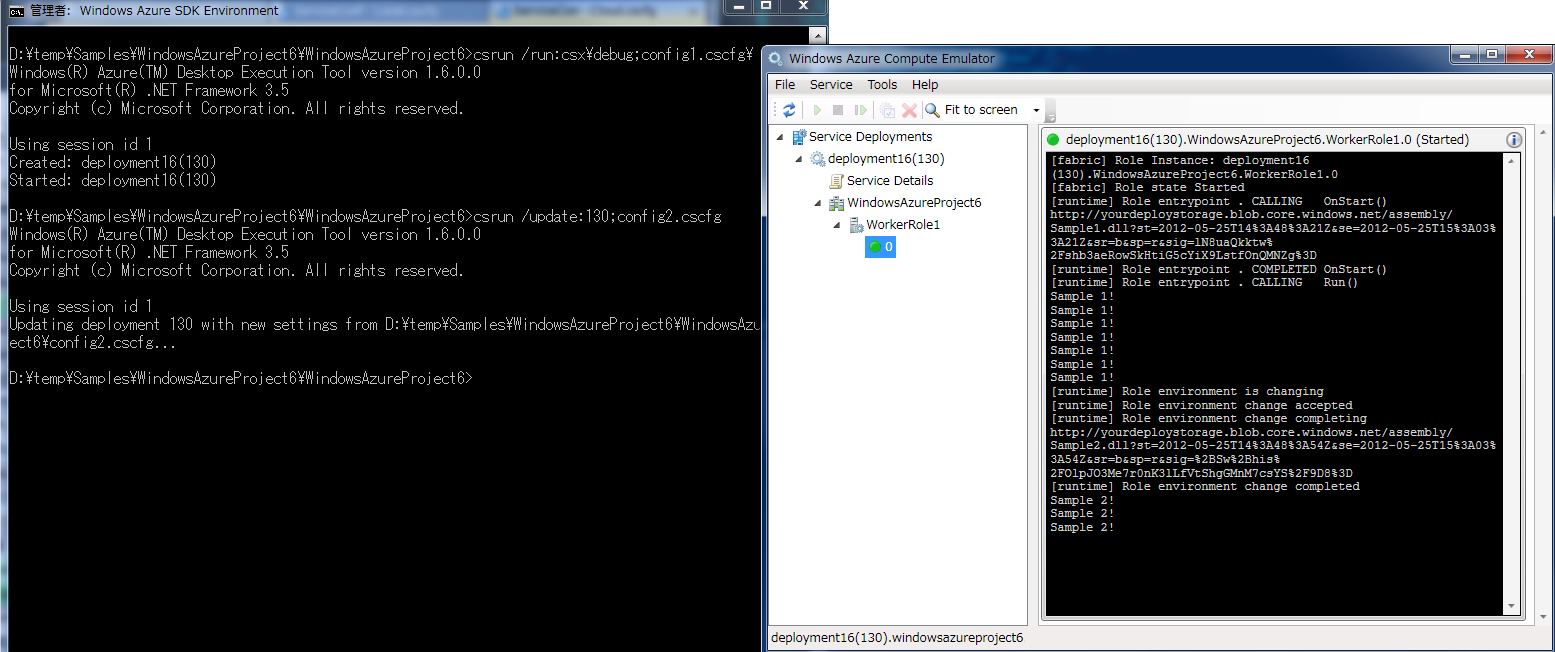Click the 'Role environment change accepted' log line

(x=1201, y=406)
